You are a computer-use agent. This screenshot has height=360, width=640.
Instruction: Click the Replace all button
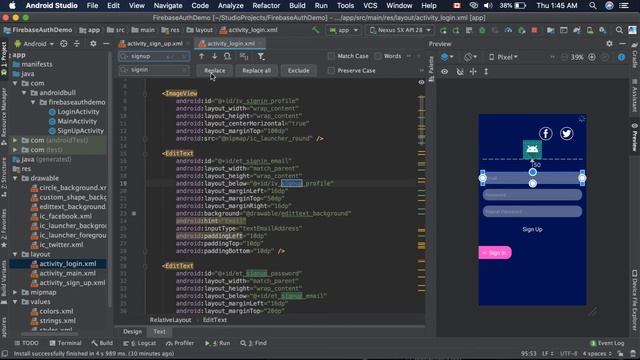point(256,71)
